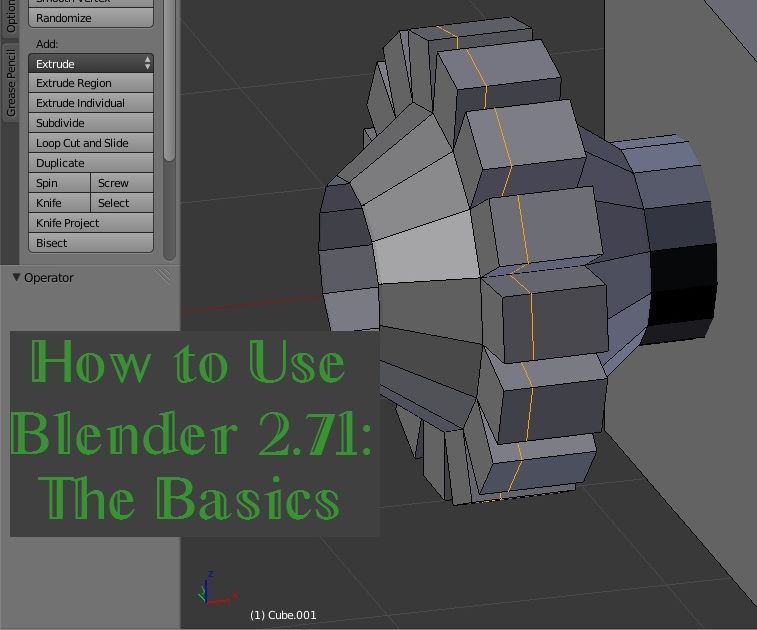The height and width of the screenshot is (630, 757).
Task: Click Extrude Region
Action: click(x=91, y=83)
